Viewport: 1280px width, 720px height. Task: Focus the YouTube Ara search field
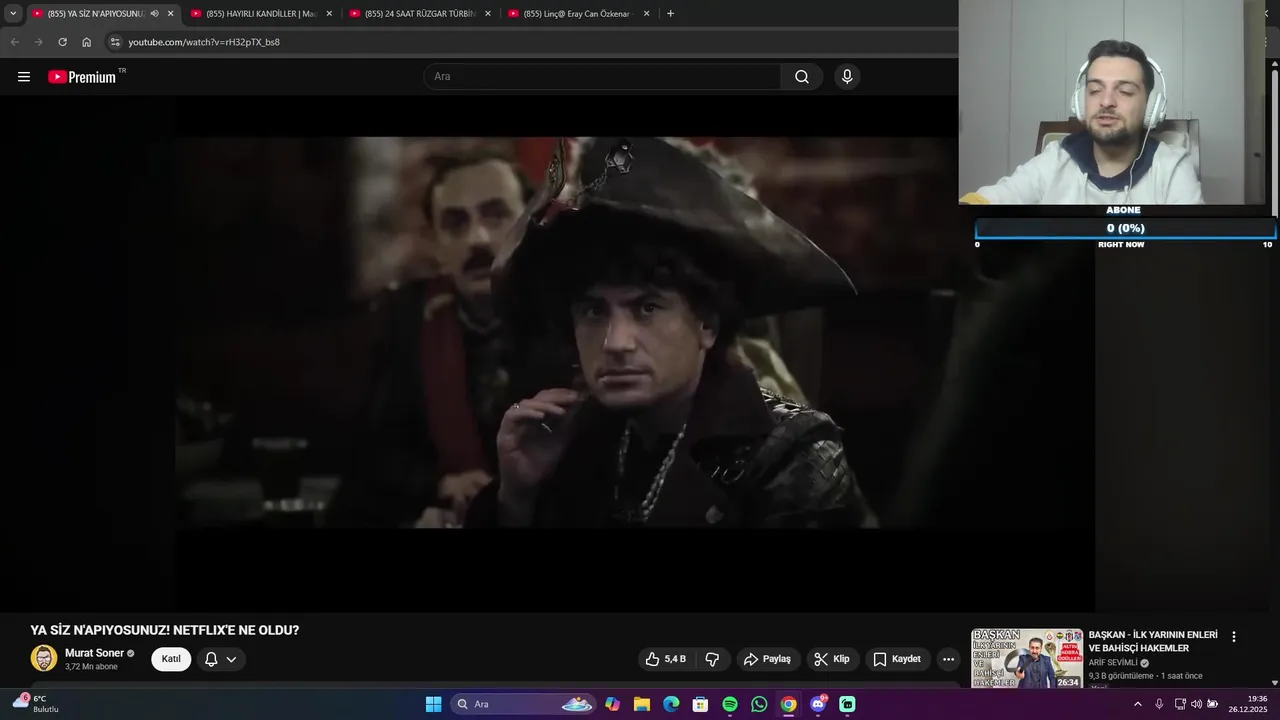[x=602, y=77]
